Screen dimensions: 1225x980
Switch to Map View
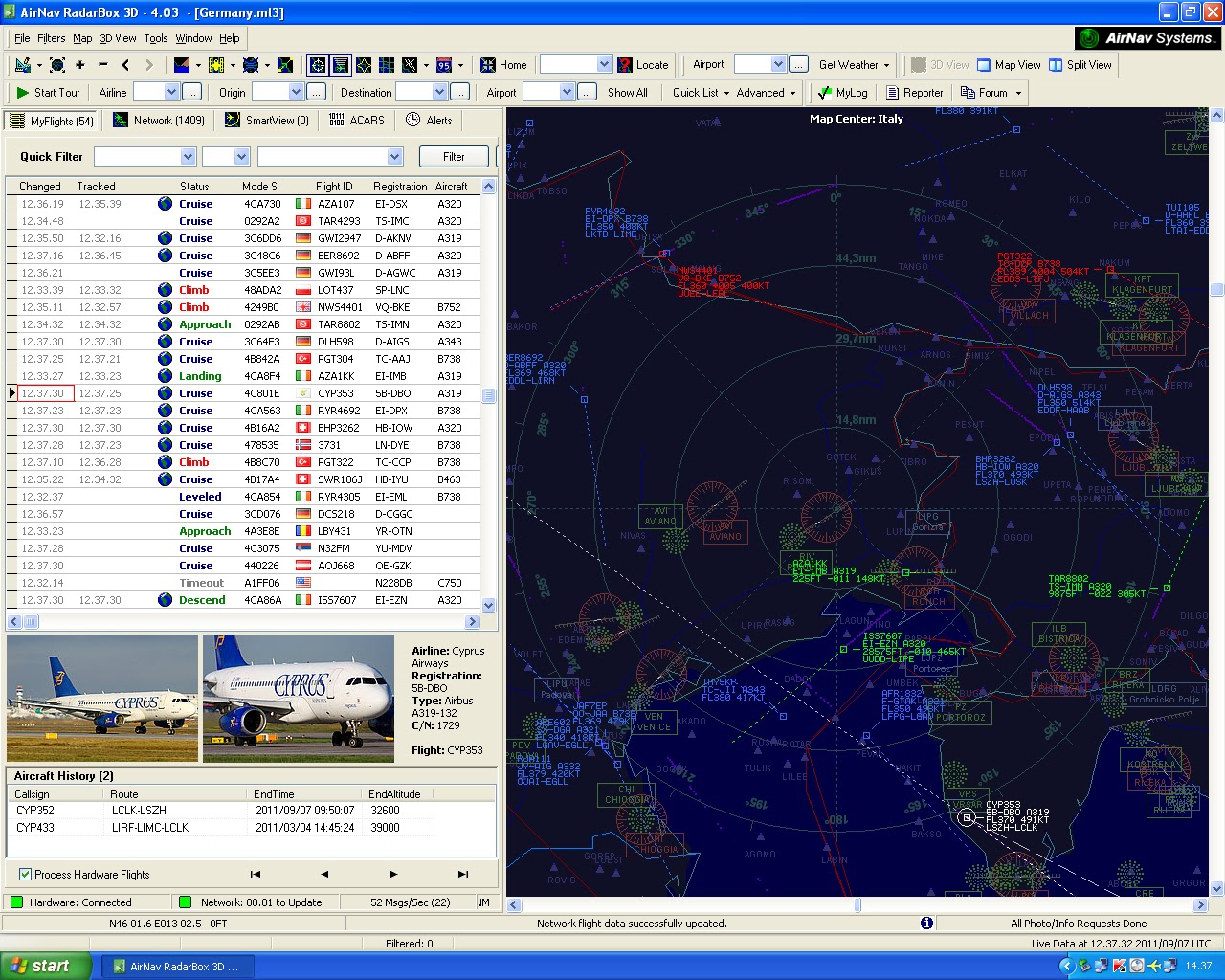coord(1009,65)
